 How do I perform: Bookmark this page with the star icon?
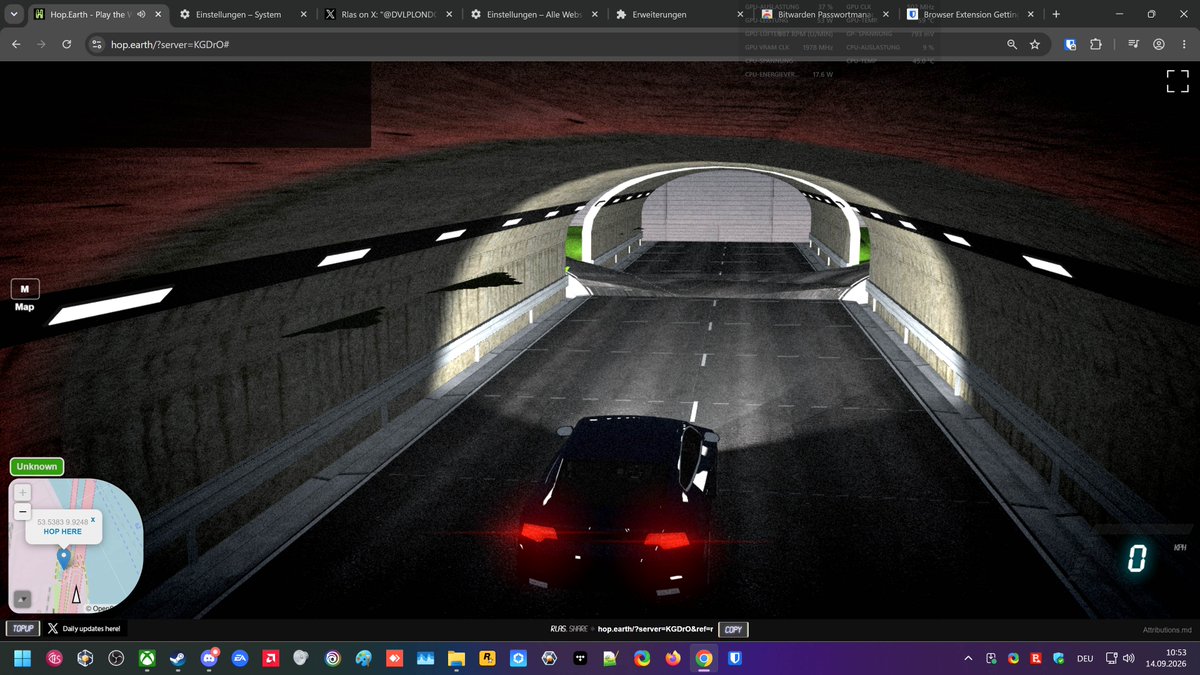click(1035, 45)
